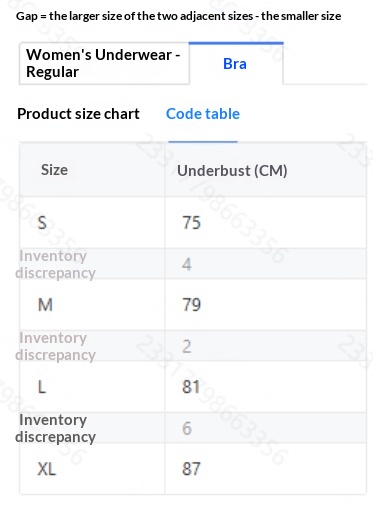
Task: Click the Size column header
Action: point(54,170)
